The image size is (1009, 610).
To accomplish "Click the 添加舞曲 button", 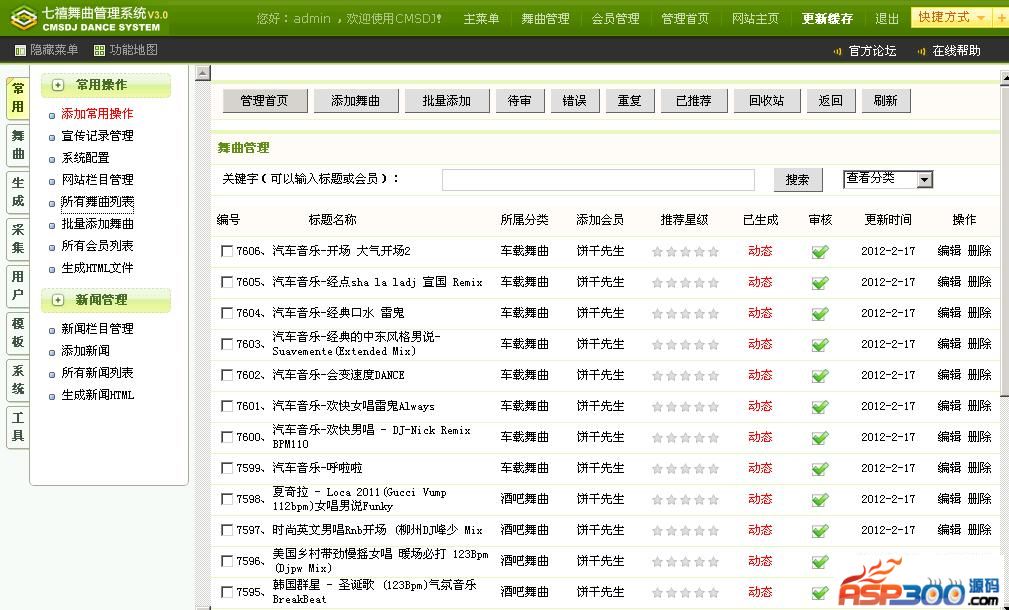I will [x=356, y=101].
